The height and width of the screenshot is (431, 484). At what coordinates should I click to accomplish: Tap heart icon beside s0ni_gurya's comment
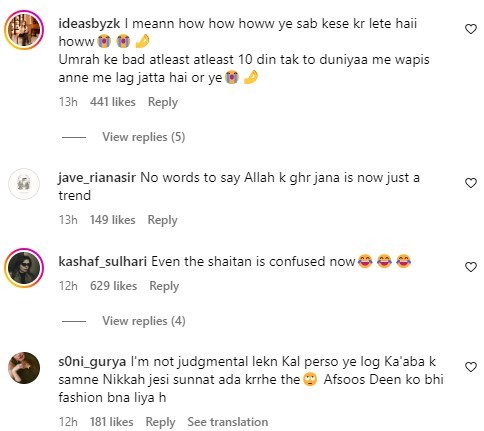[471, 367]
